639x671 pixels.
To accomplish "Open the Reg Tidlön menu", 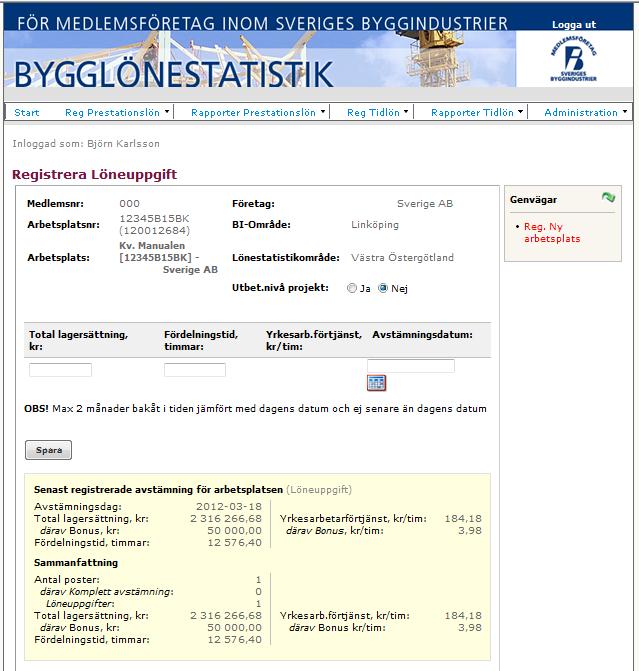I will pyautogui.click(x=373, y=113).
